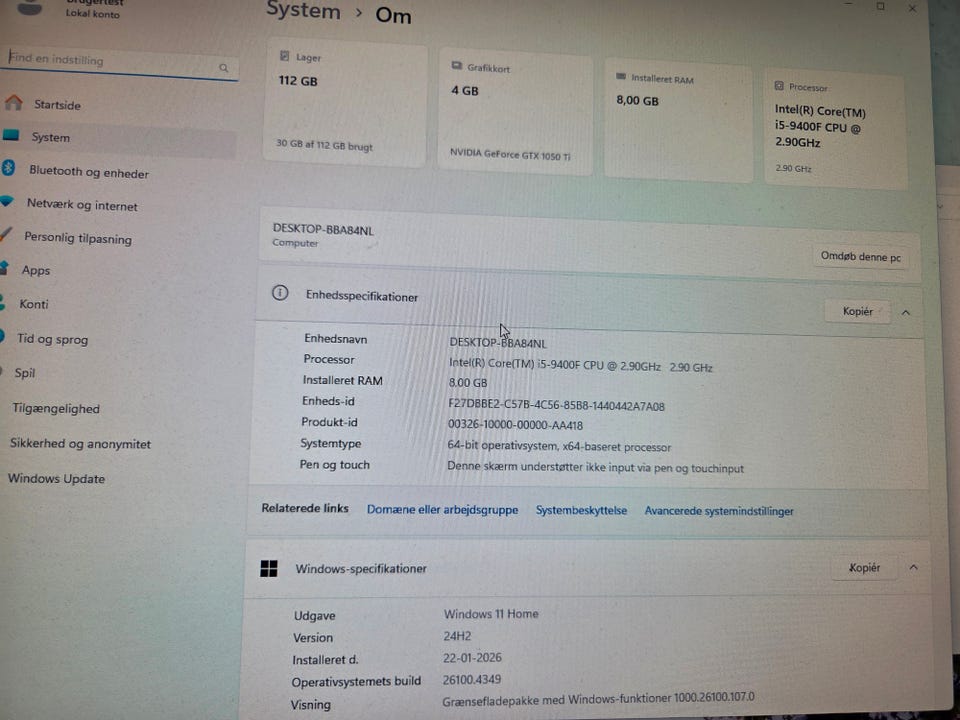Select System in the sidebar
960x720 pixels.
point(118,137)
